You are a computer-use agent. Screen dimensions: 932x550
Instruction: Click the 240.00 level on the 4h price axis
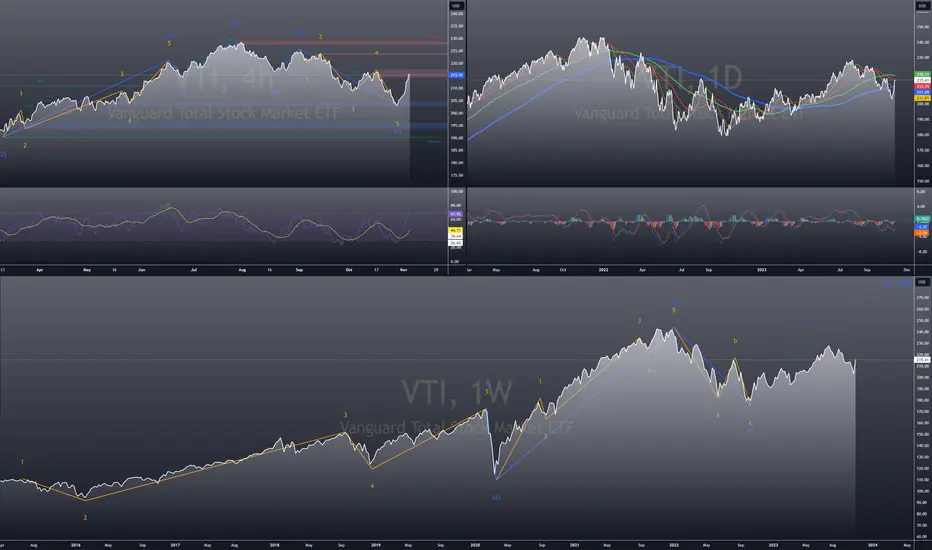(456, 13)
